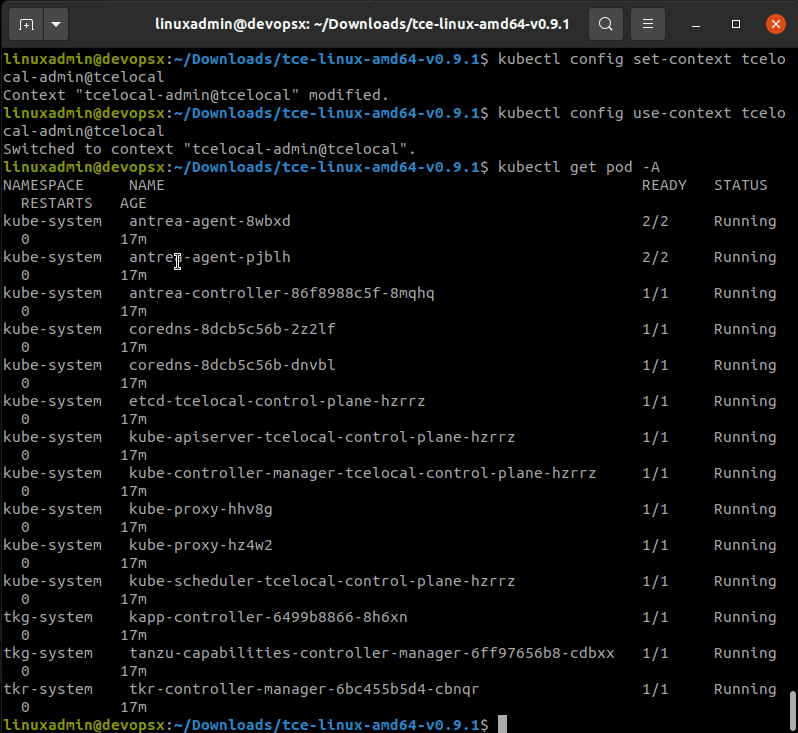This screenshot has height=733, width=798.
Task: Click pod kapp-controller-6499b8866-8h6xn
Action: tap(268, 617)
